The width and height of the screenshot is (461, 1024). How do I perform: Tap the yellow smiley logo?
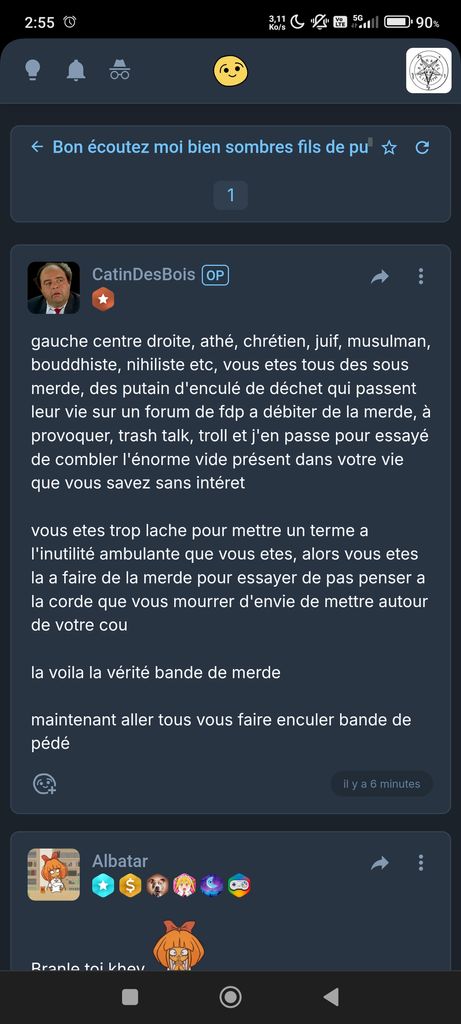230,71
